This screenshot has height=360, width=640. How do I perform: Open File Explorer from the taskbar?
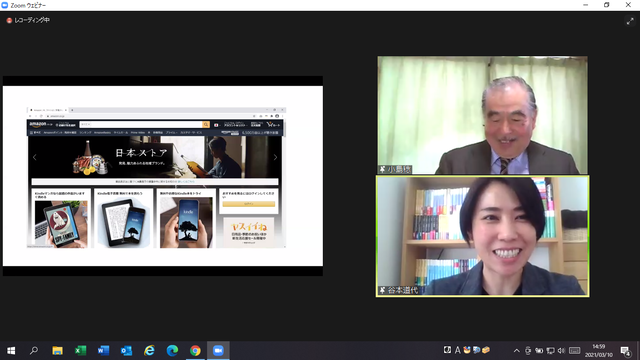tap(57, 351)
